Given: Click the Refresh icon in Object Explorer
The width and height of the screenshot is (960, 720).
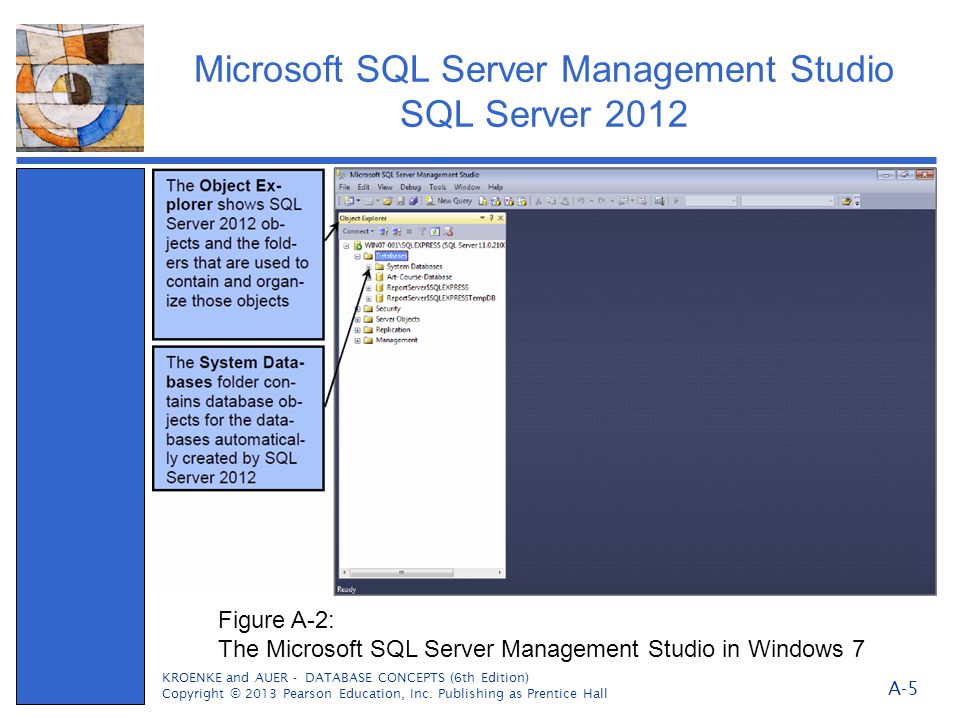Looking at the screenshot, I should coord(435,231).
